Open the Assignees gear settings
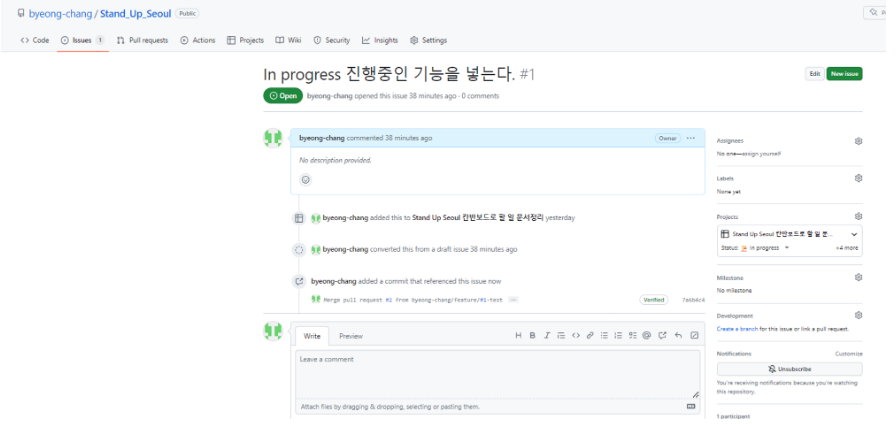This screenshot has width=896, height=426. click(x=858, y=141)
